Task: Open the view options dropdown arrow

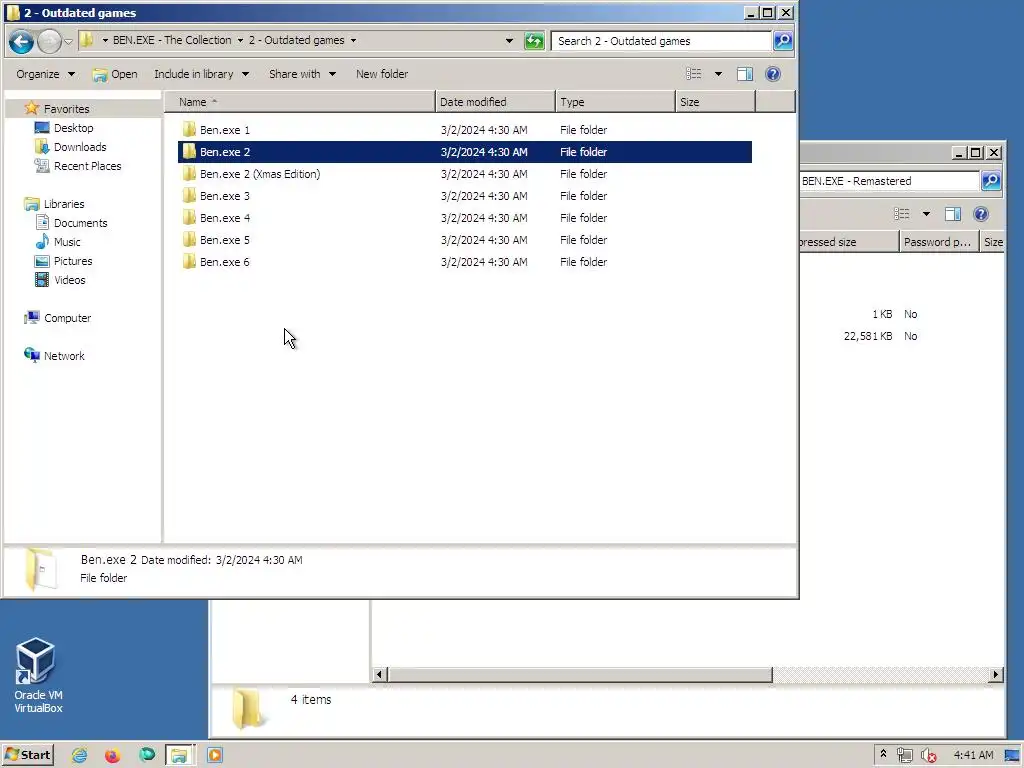Action: 718,74
